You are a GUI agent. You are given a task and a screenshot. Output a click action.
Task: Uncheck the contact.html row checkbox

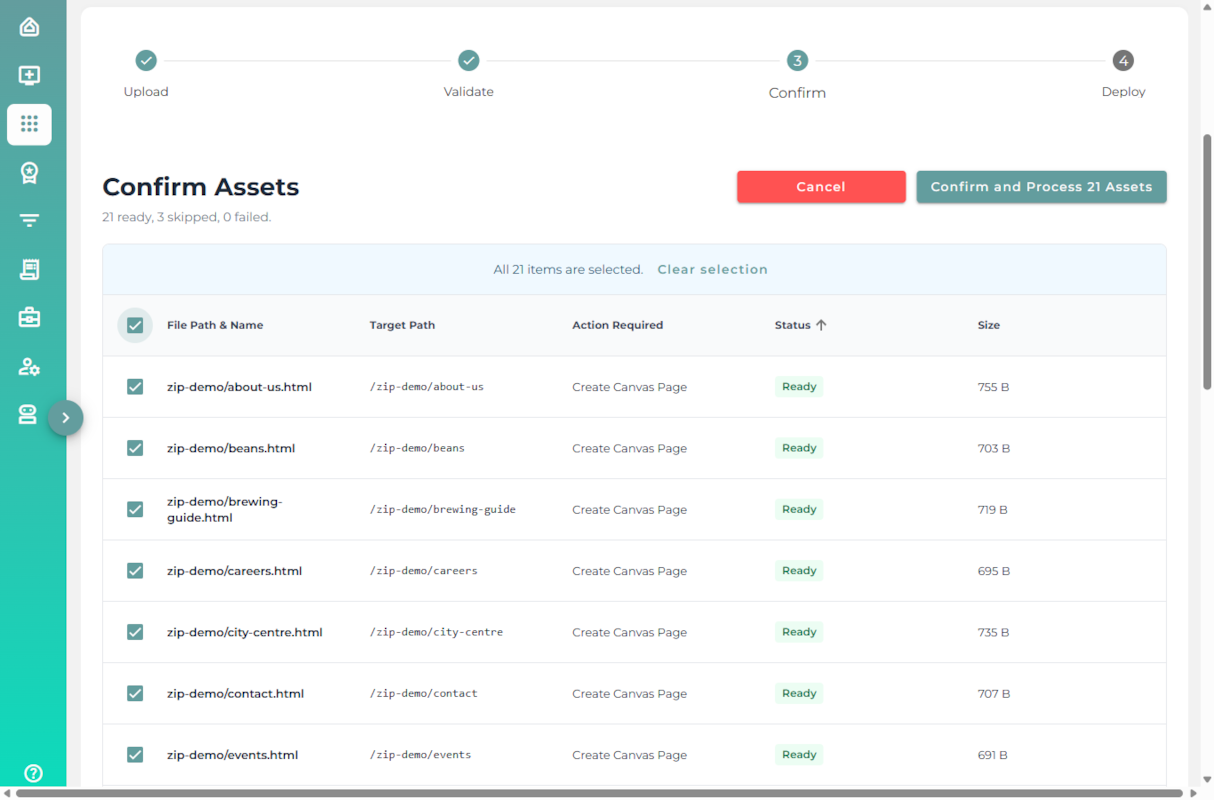(x=135, y=694)
